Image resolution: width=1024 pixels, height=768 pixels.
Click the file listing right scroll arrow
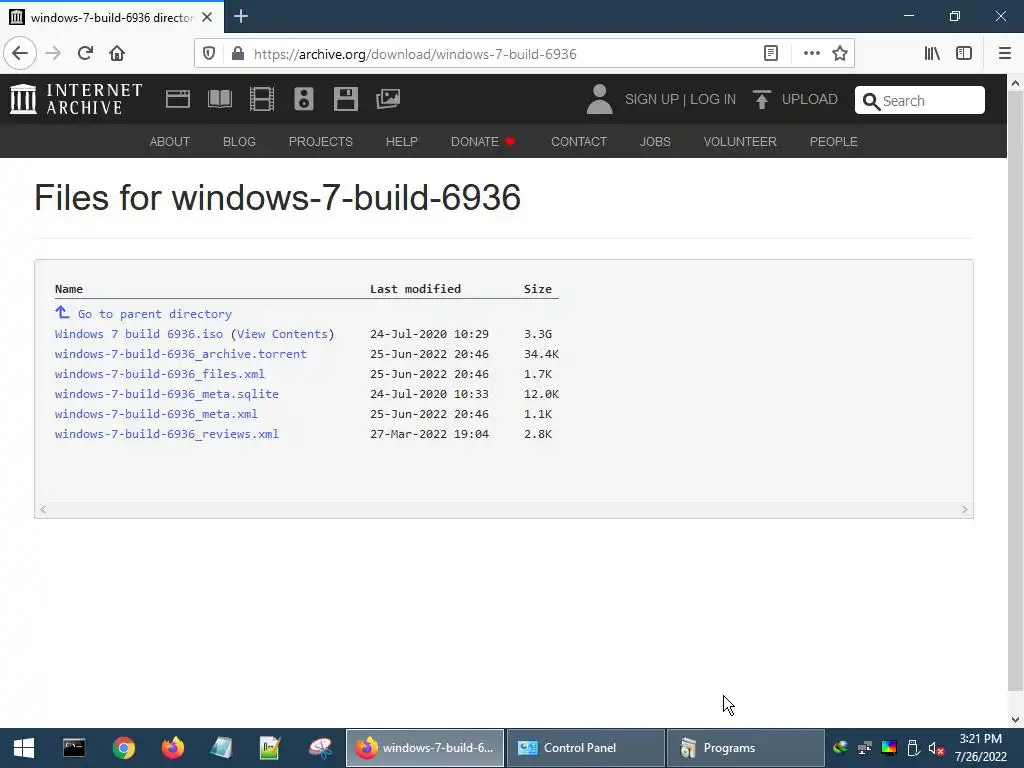965,509
